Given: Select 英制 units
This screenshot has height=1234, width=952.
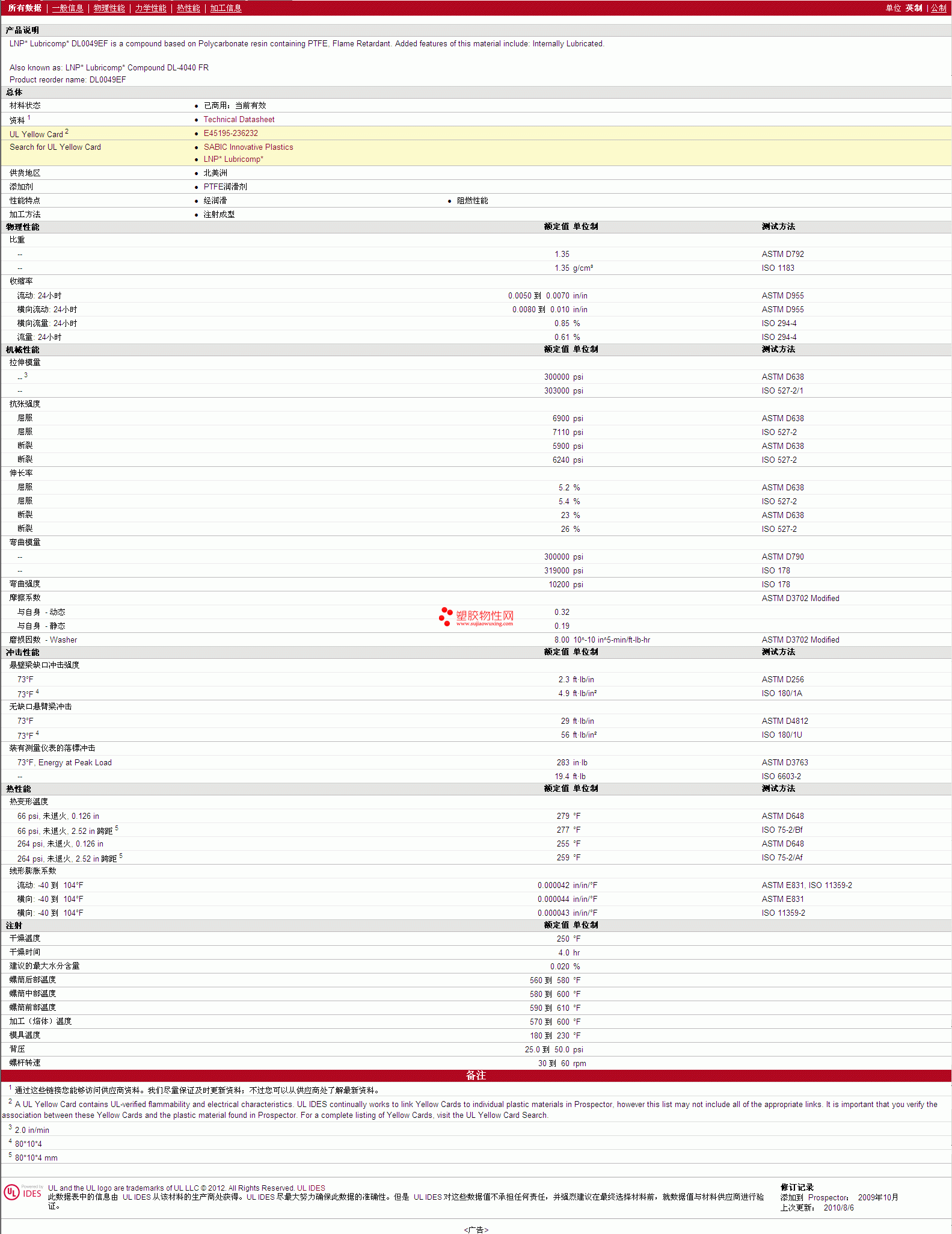Looking at the screenshot, I should [x=914, y=8].
